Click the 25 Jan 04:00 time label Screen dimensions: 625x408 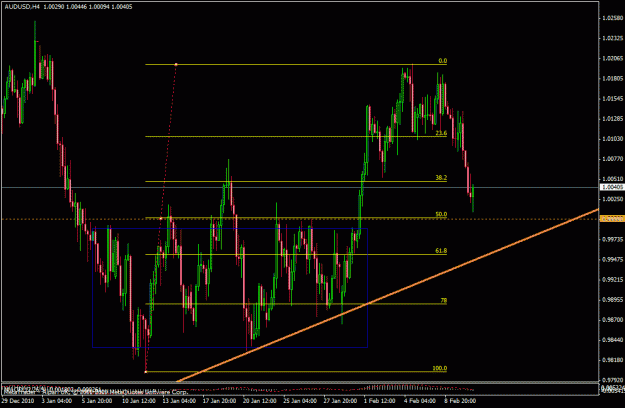coord(300,400)
